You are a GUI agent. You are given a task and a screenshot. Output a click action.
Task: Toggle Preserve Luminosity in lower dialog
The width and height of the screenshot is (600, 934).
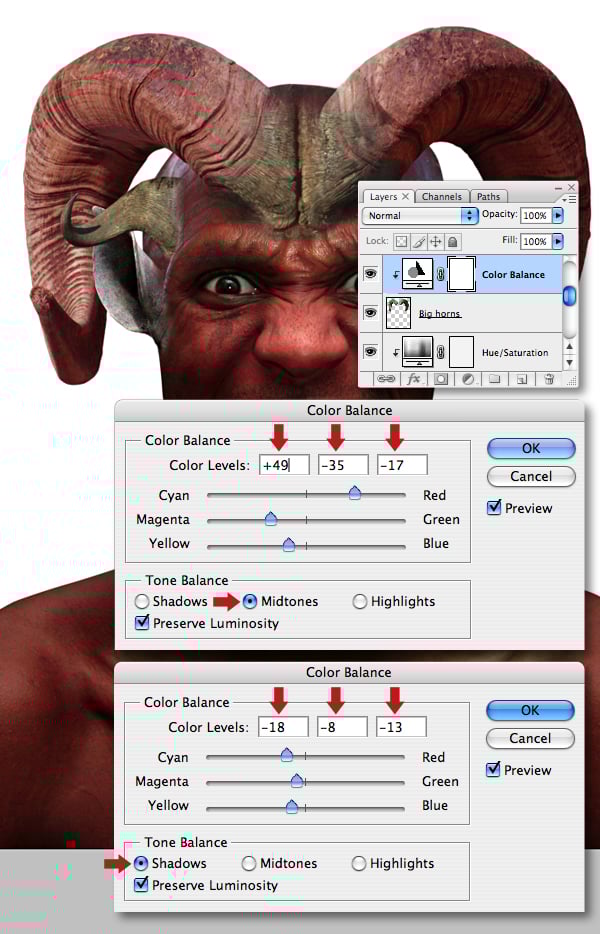pos(141,885)
